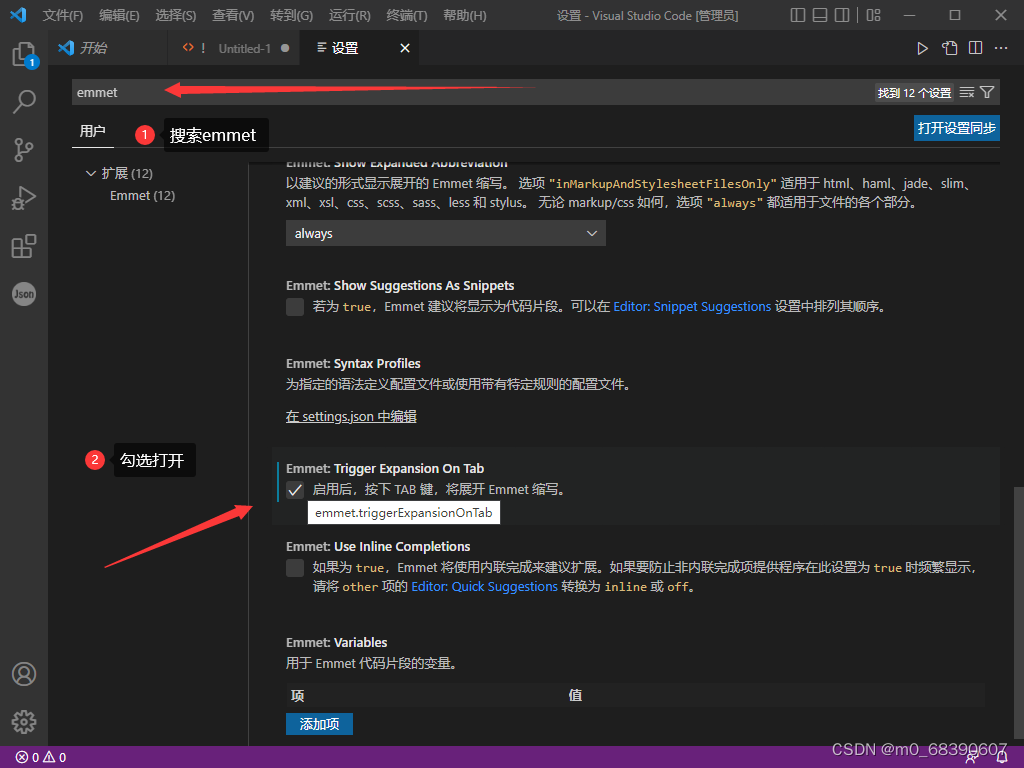The width and height of the screenshot is (1024, 768).
Task: Open 在 settings.json 中编辑 link
Action: 351,417
